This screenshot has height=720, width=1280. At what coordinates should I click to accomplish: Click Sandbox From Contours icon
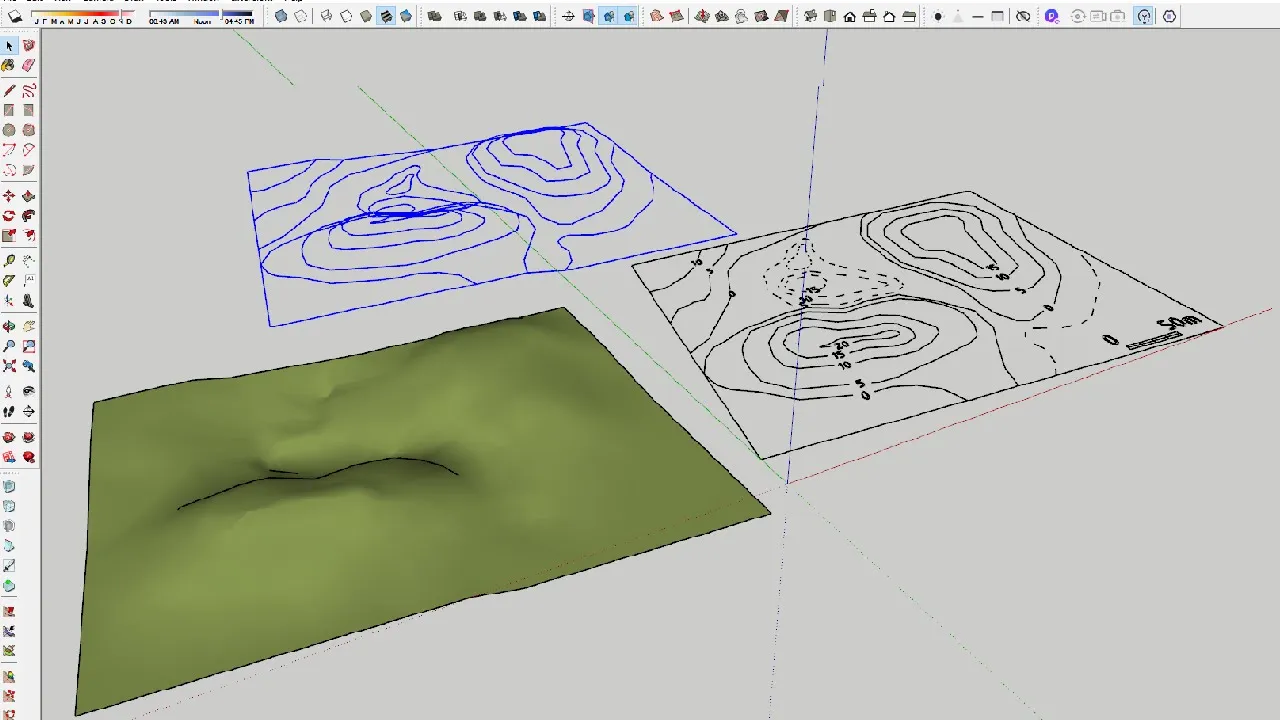[656, 16]
